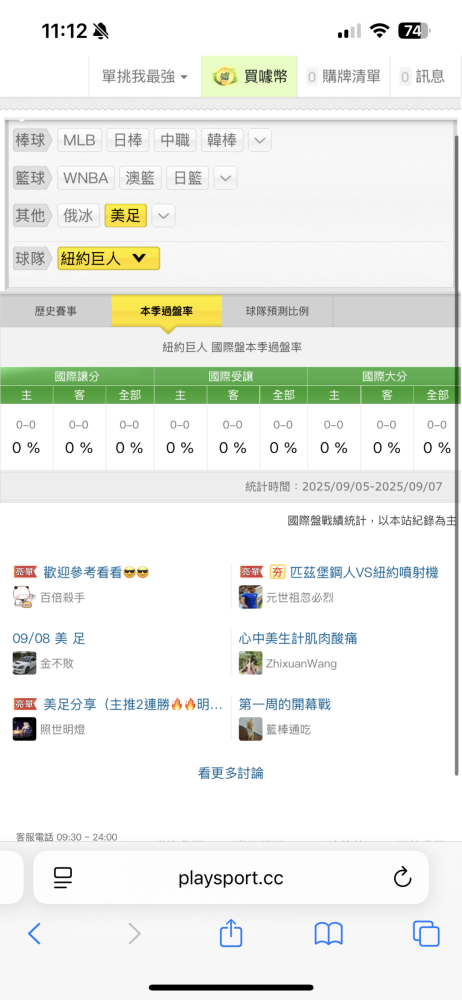Tap 看更多討論 link

[x=231, y=773]
